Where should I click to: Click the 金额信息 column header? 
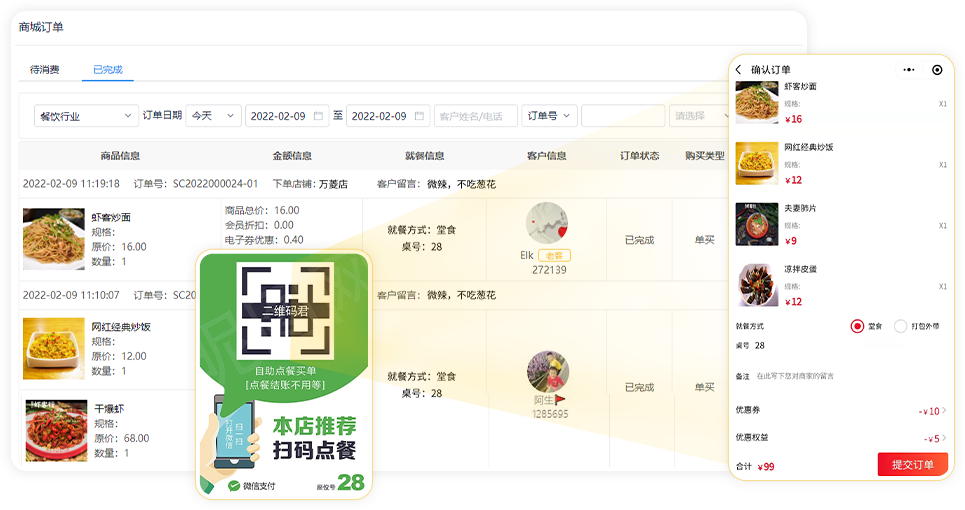click(292, 156)
